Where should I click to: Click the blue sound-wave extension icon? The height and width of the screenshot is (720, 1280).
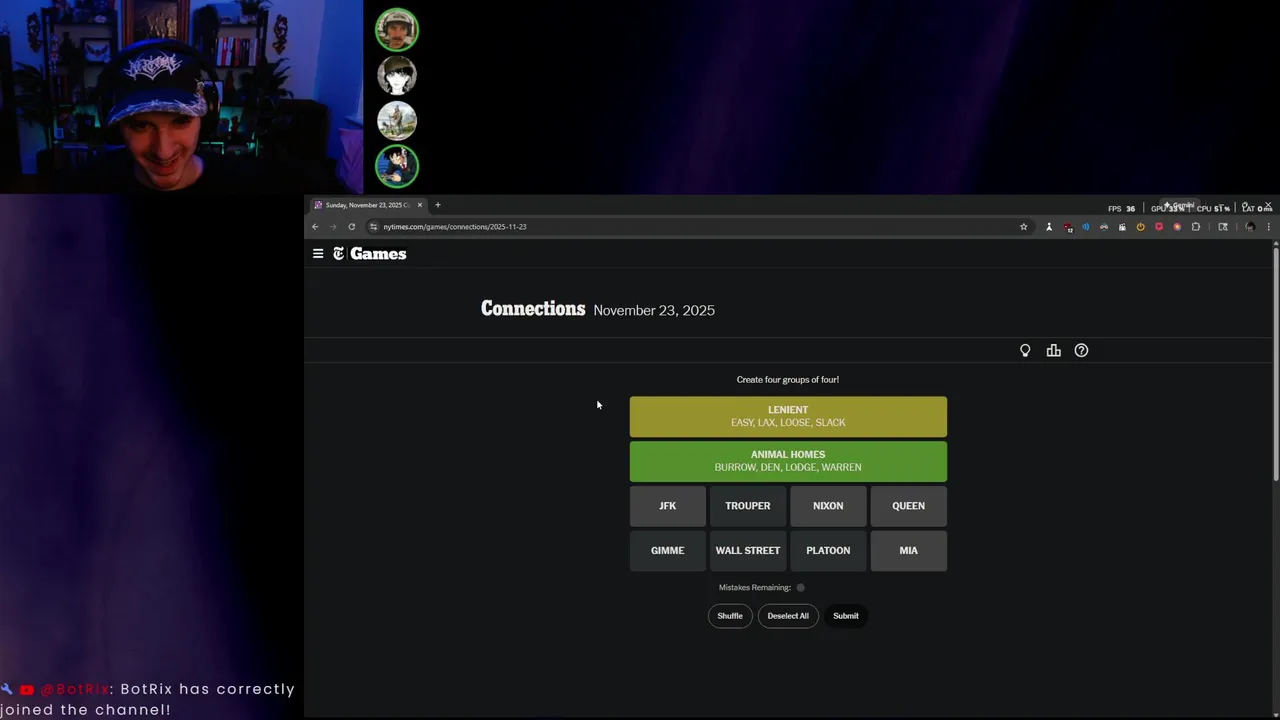click(1086, 227)
